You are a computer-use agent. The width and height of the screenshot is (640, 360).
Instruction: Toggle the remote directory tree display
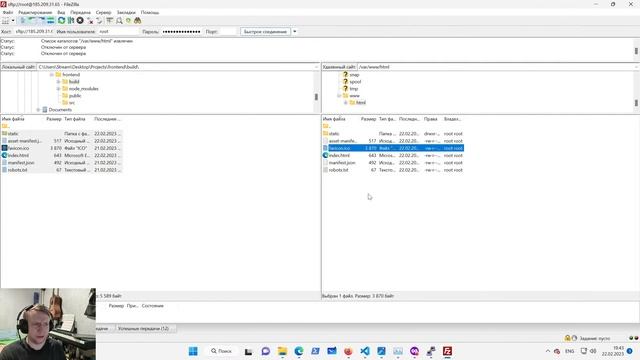[x=41, y=20]
